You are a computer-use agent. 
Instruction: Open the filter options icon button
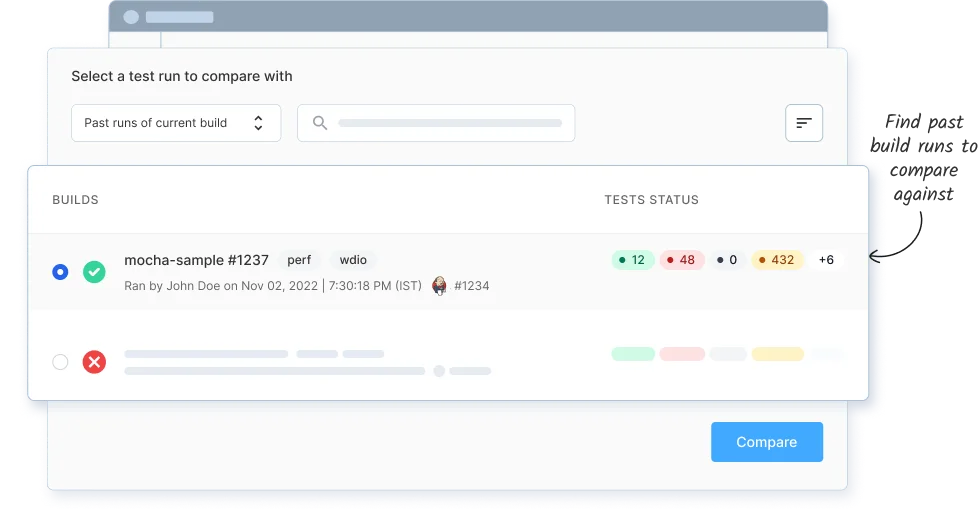[804, 123]
